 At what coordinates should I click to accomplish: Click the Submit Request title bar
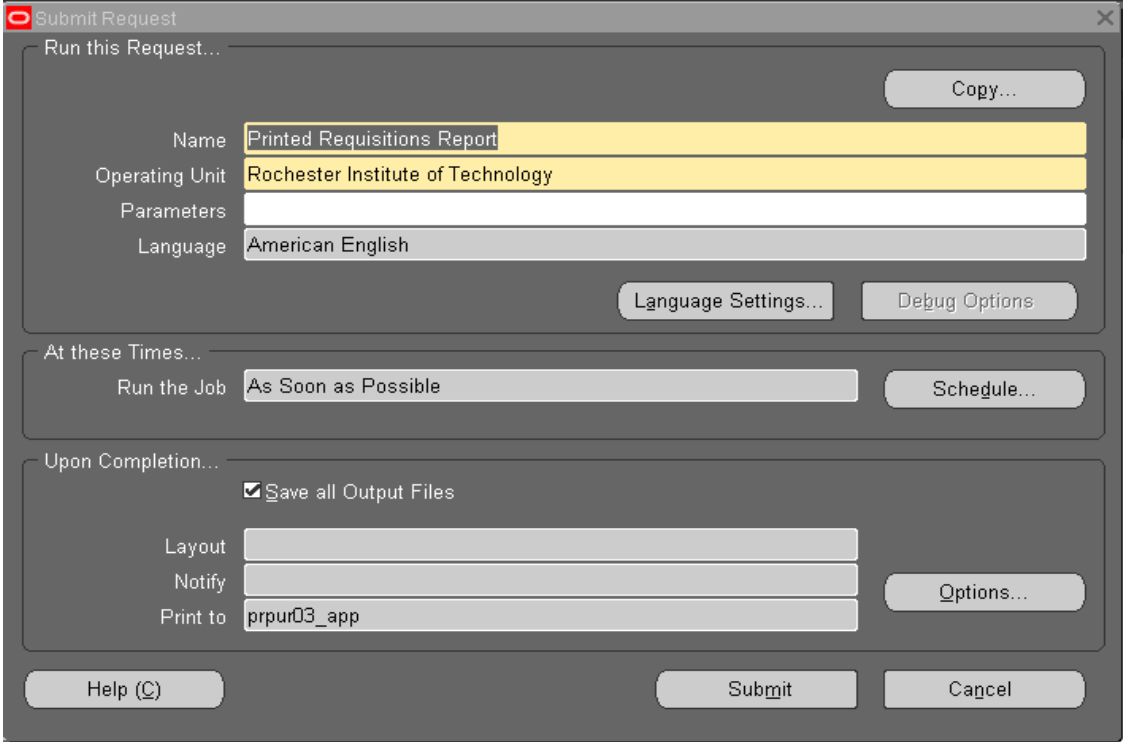click(x=500, y=17)
